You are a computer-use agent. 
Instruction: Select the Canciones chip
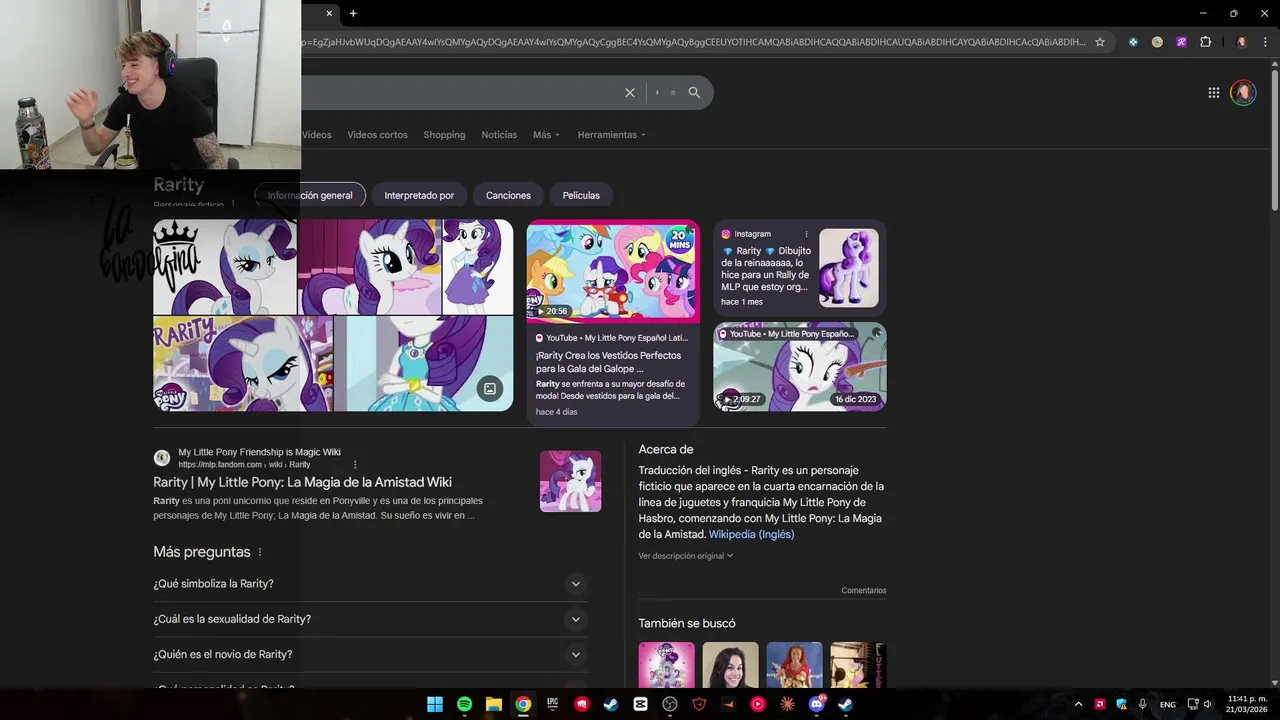508,195
